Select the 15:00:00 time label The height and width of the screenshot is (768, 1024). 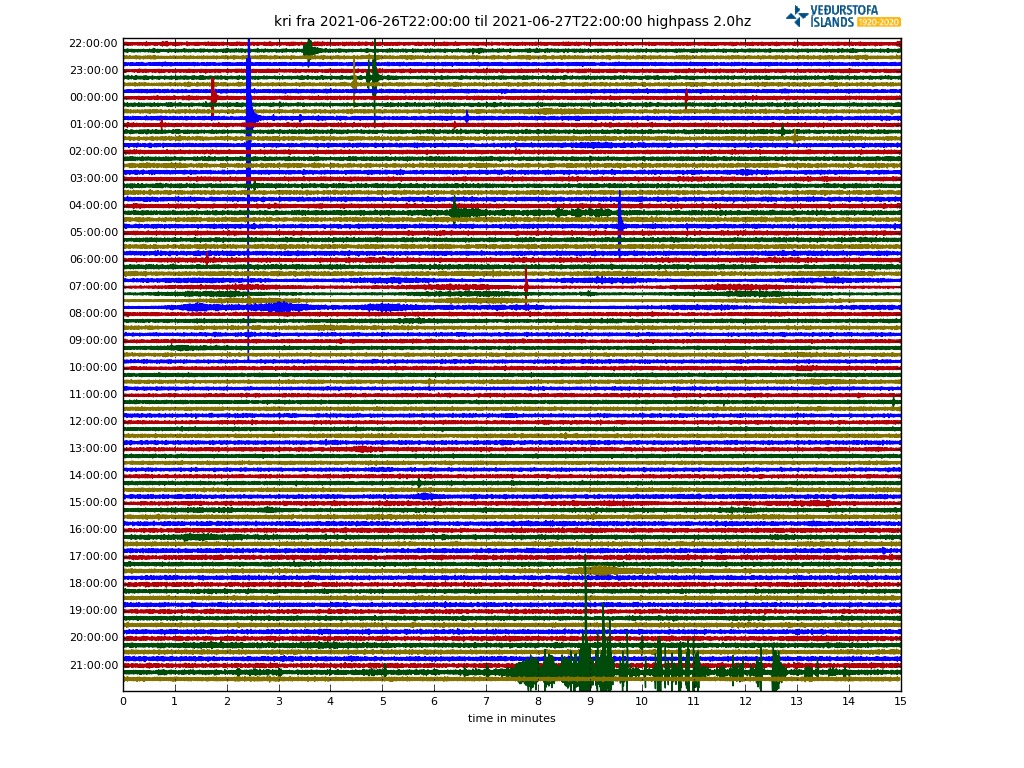(x=93, y=502)
